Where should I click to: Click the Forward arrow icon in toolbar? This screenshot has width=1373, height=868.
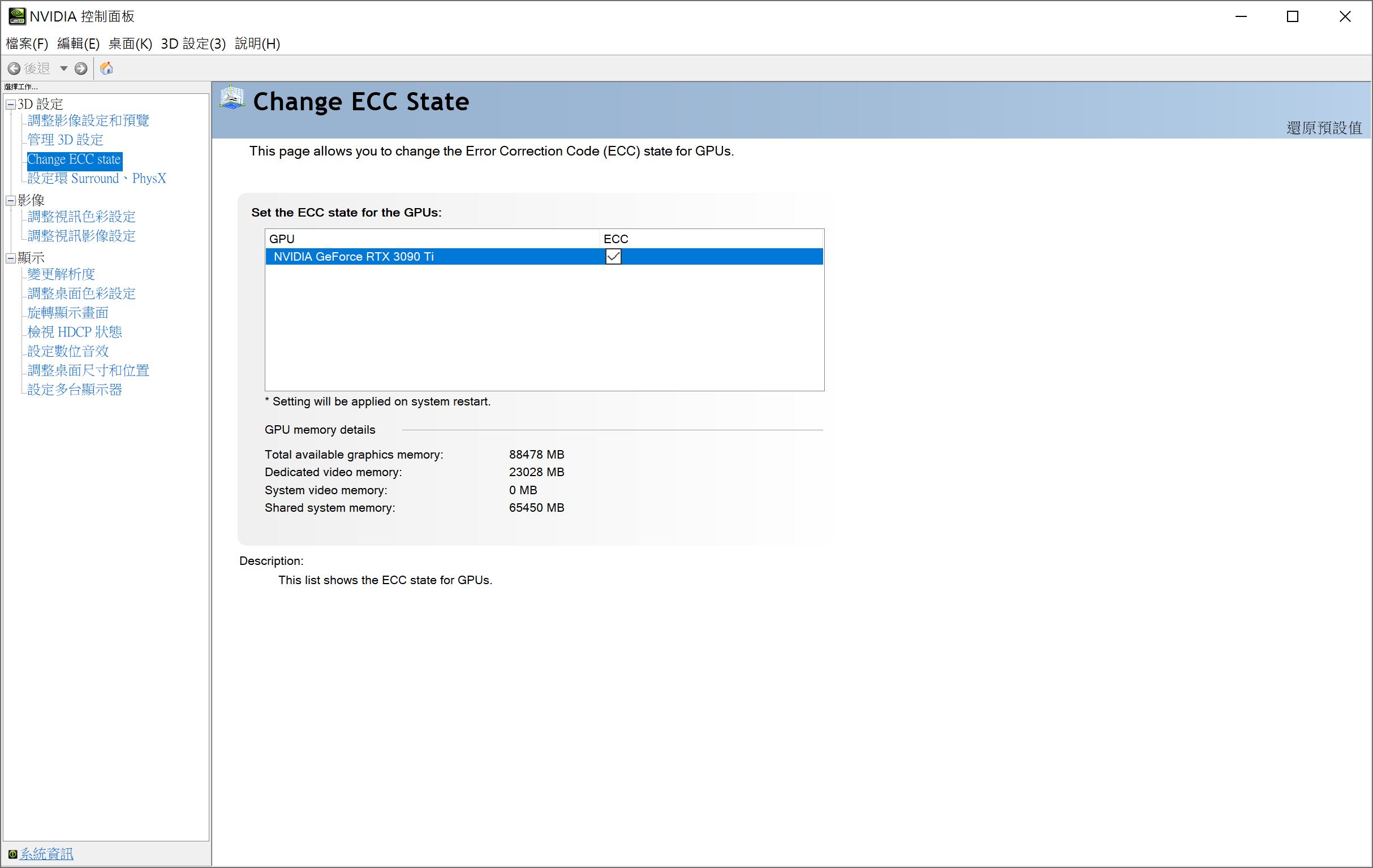pos(81,68)
